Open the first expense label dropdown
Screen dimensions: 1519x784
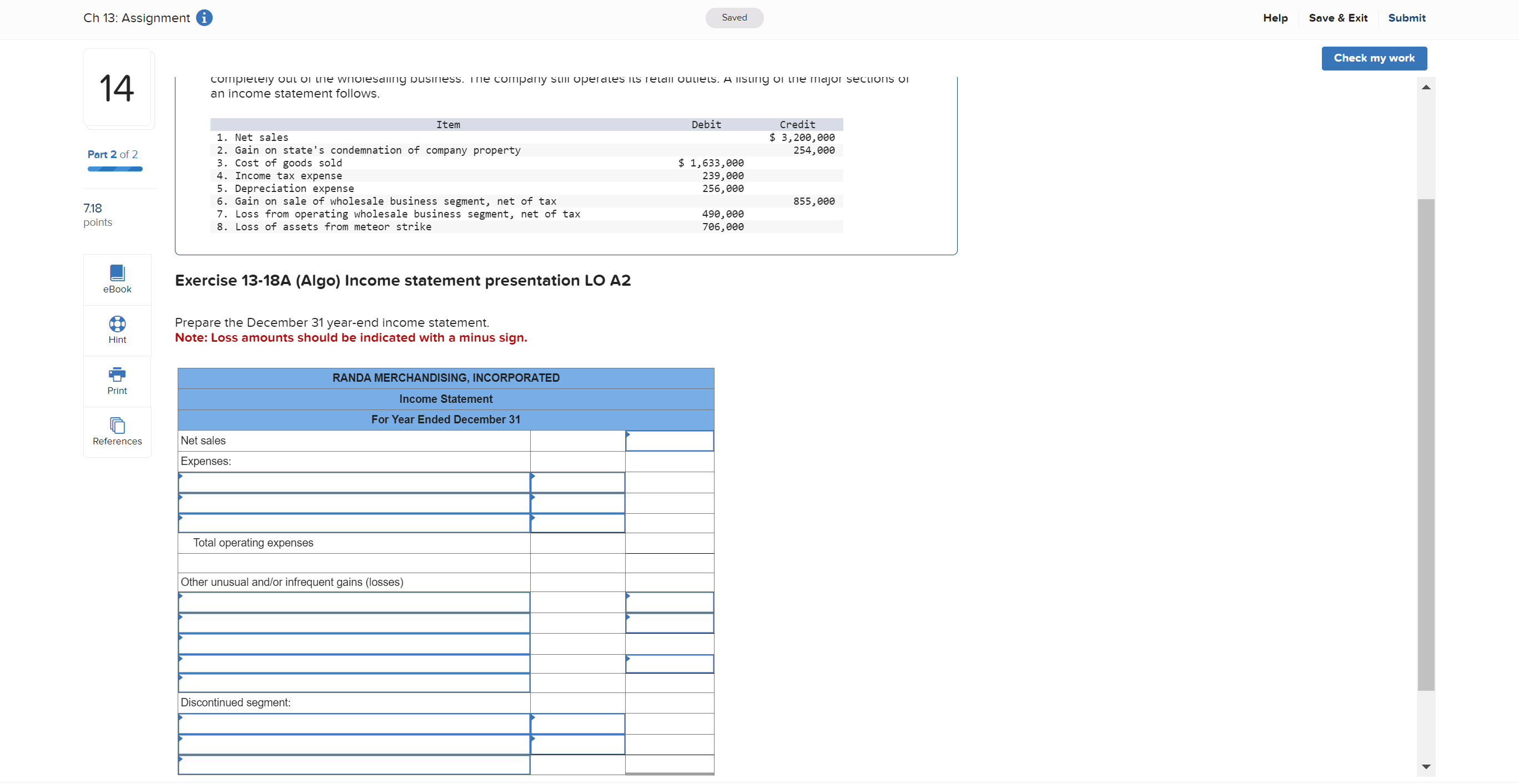click(354, 483)
